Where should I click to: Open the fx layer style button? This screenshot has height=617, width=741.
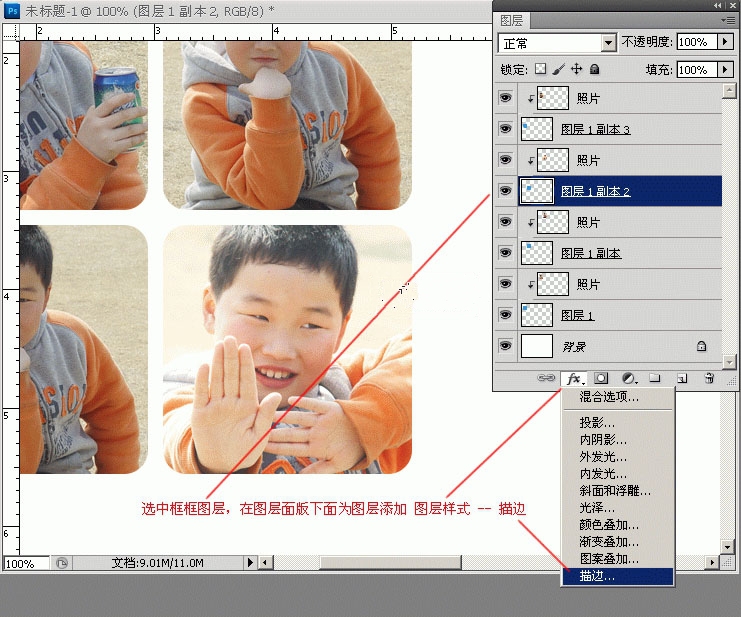click(574, 378)
